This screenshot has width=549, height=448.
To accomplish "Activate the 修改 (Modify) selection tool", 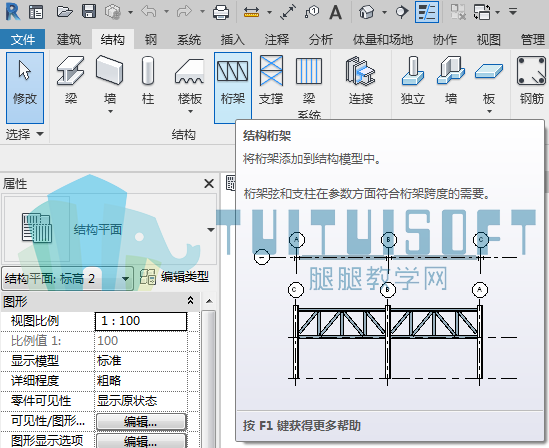I will pyautogui.click(x=25, y=88).
